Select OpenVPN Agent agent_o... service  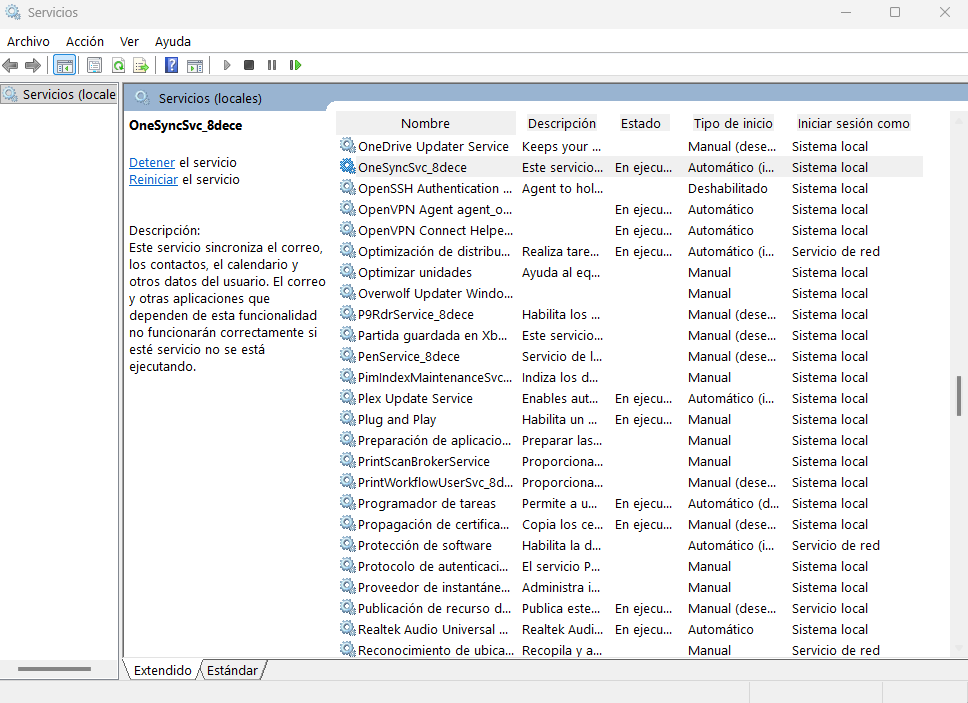point(630,209)
